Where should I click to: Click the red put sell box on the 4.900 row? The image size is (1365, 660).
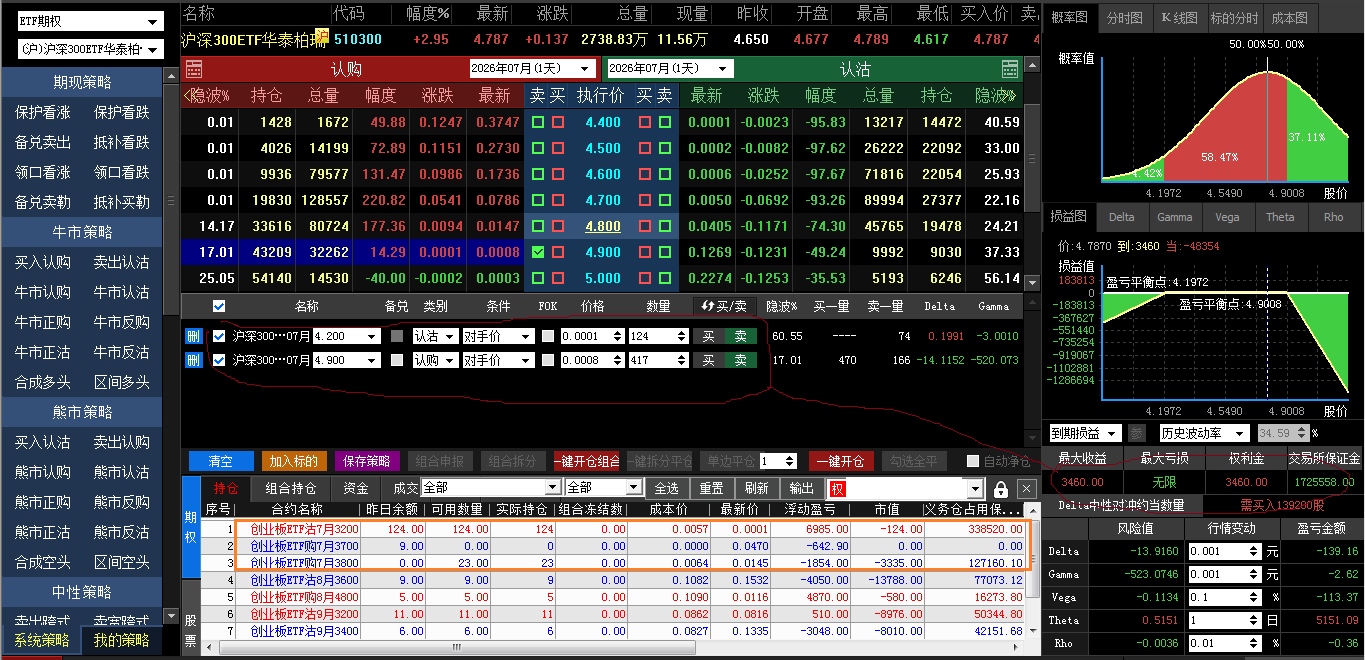click(x=645, y=252)
